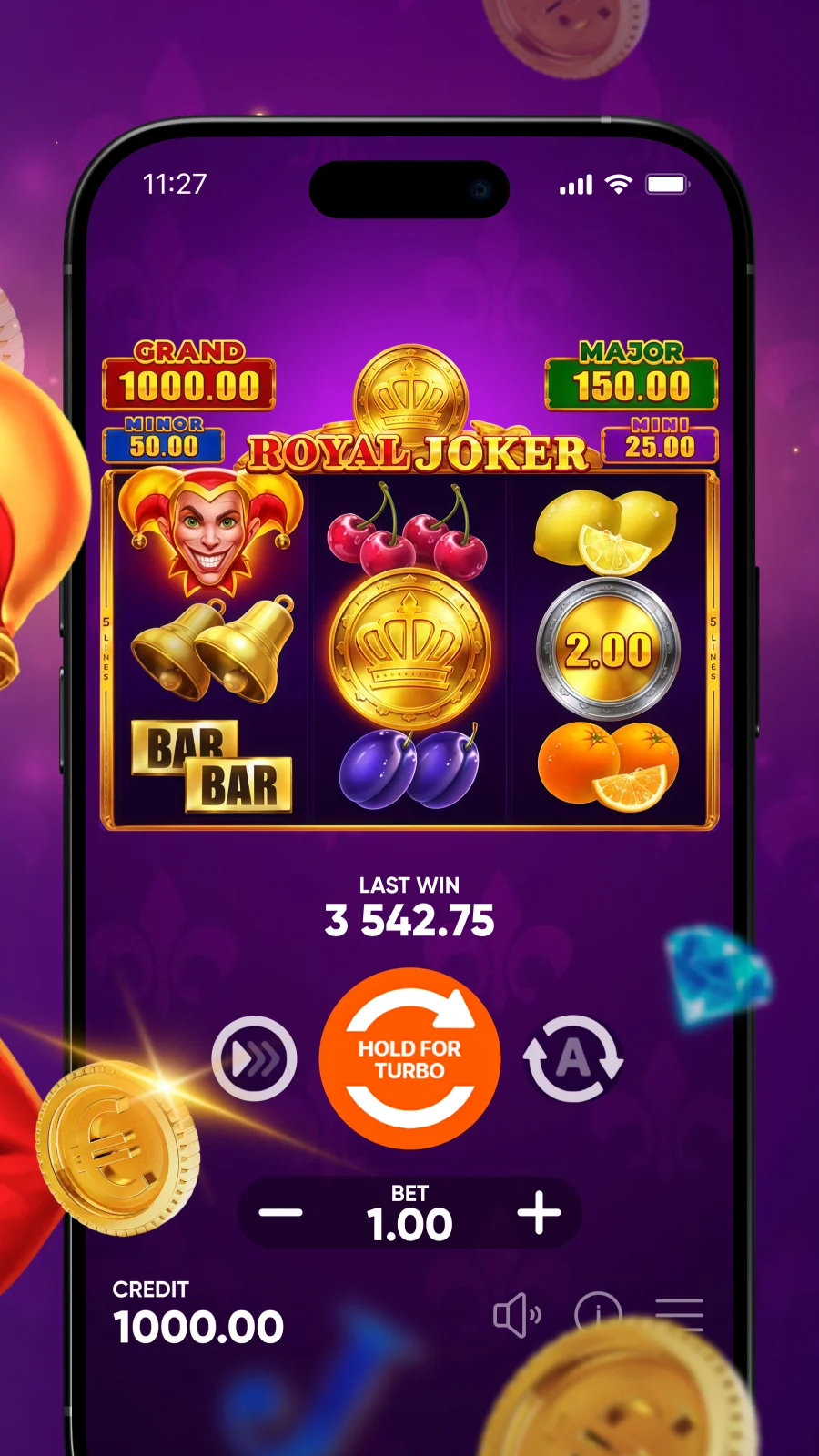Image resolution: width=819 pixels, height=1456 pixels.
Task: Mute sound using the speaker icon
Action: (x=517, y=1315)
